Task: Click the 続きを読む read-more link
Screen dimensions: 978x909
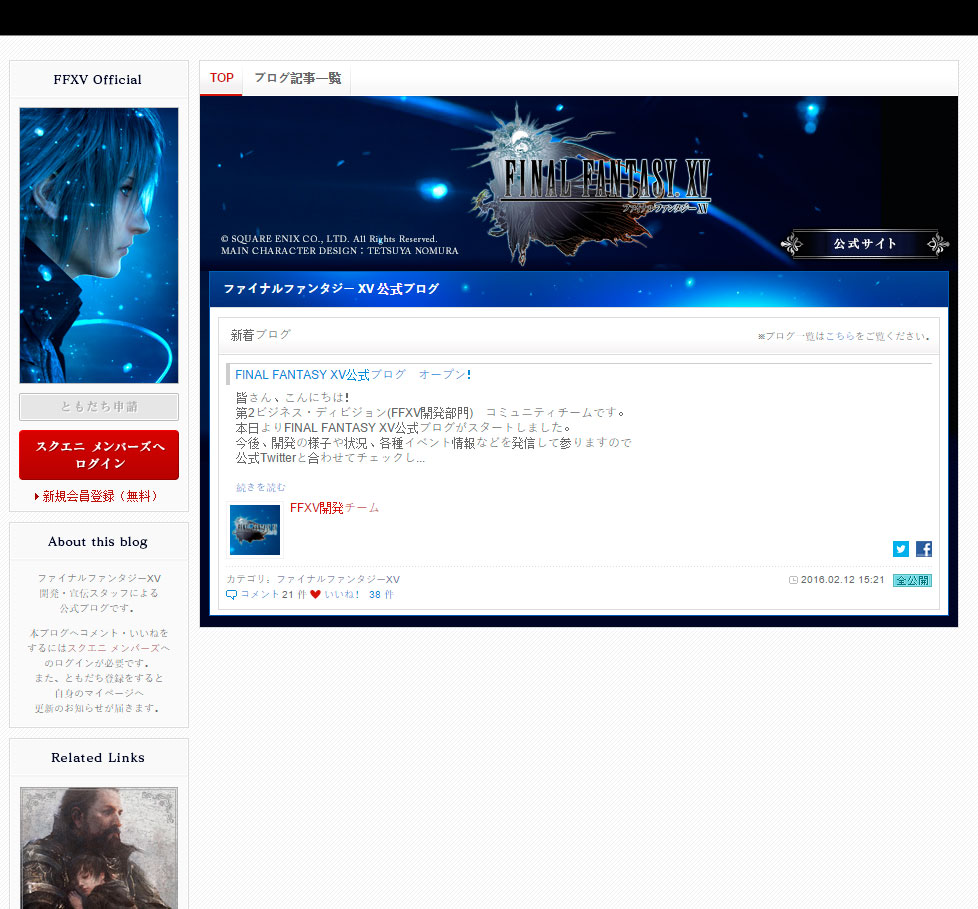Action: pyautogui.click(x=261, y=487)
